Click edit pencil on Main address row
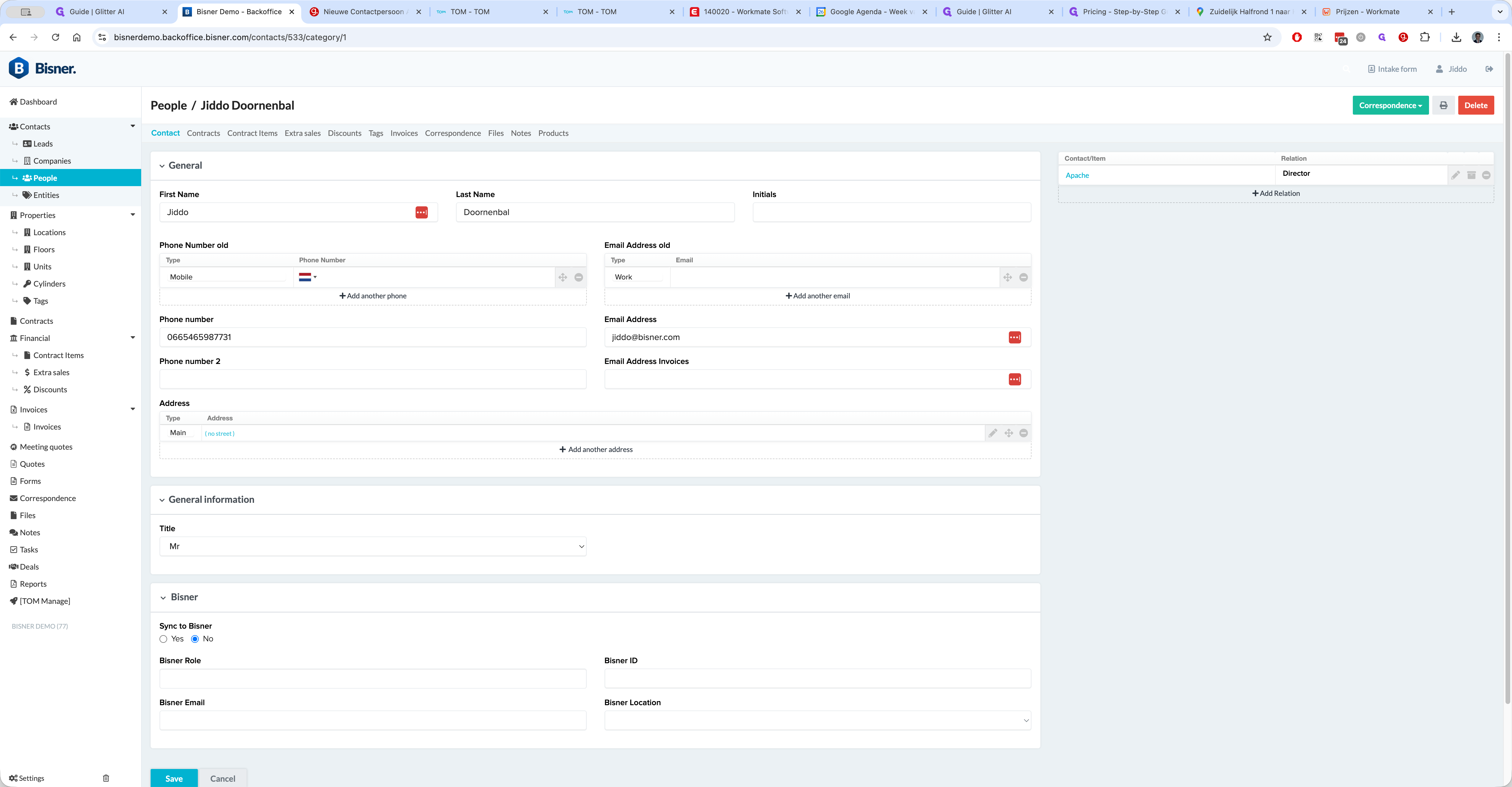 click(x=993, y=433)
